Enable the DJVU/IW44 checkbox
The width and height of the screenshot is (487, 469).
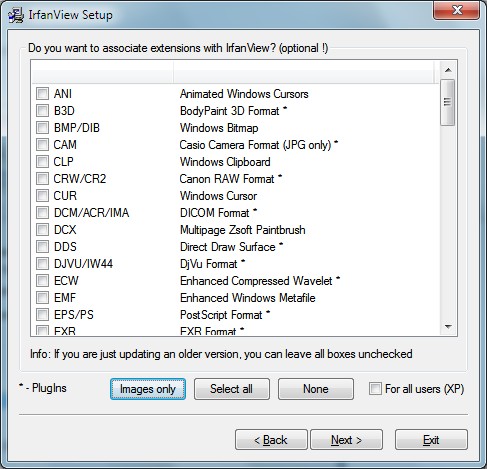click(42, 264)
